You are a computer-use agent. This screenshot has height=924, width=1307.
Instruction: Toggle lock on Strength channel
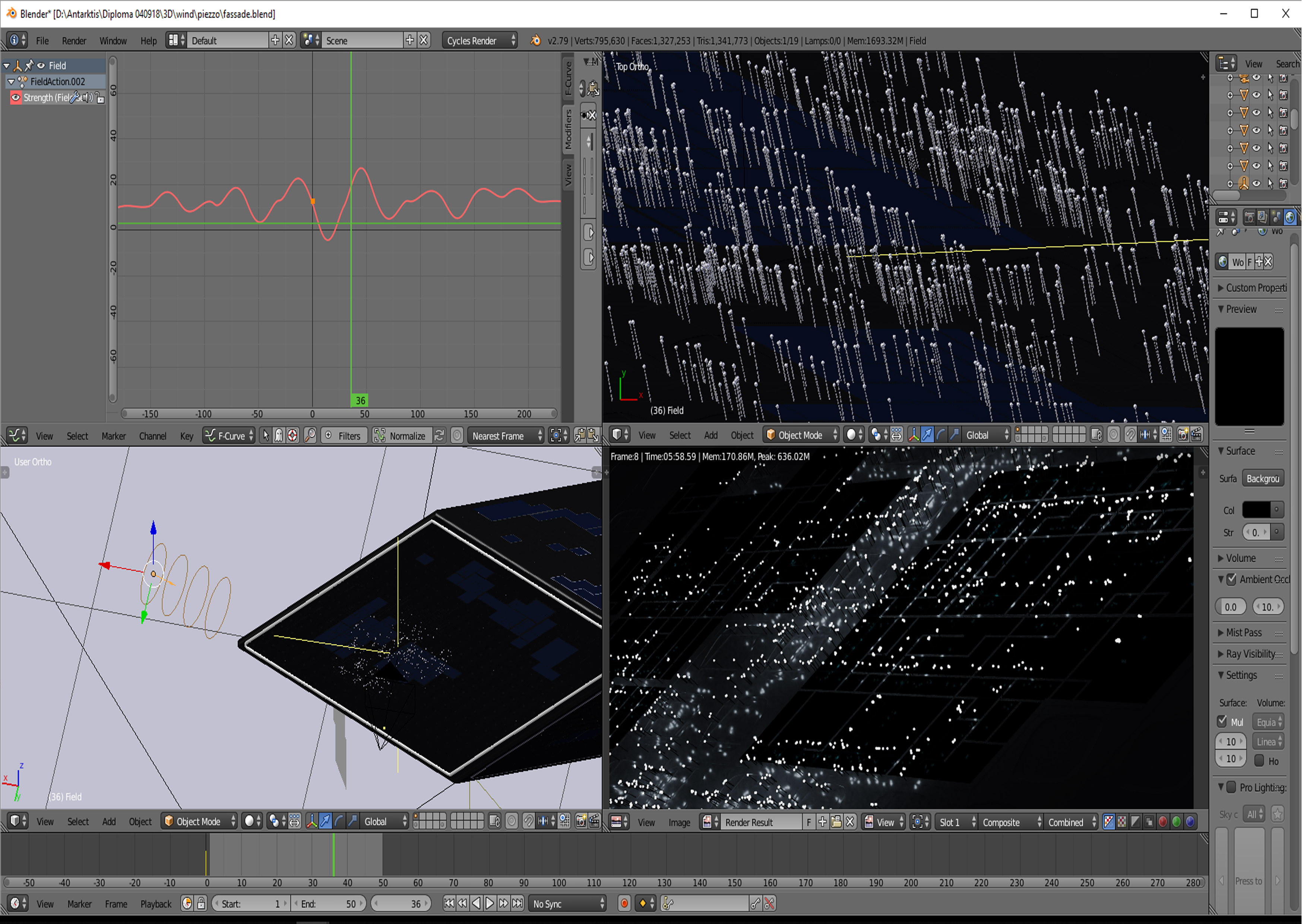click(100, 98)
